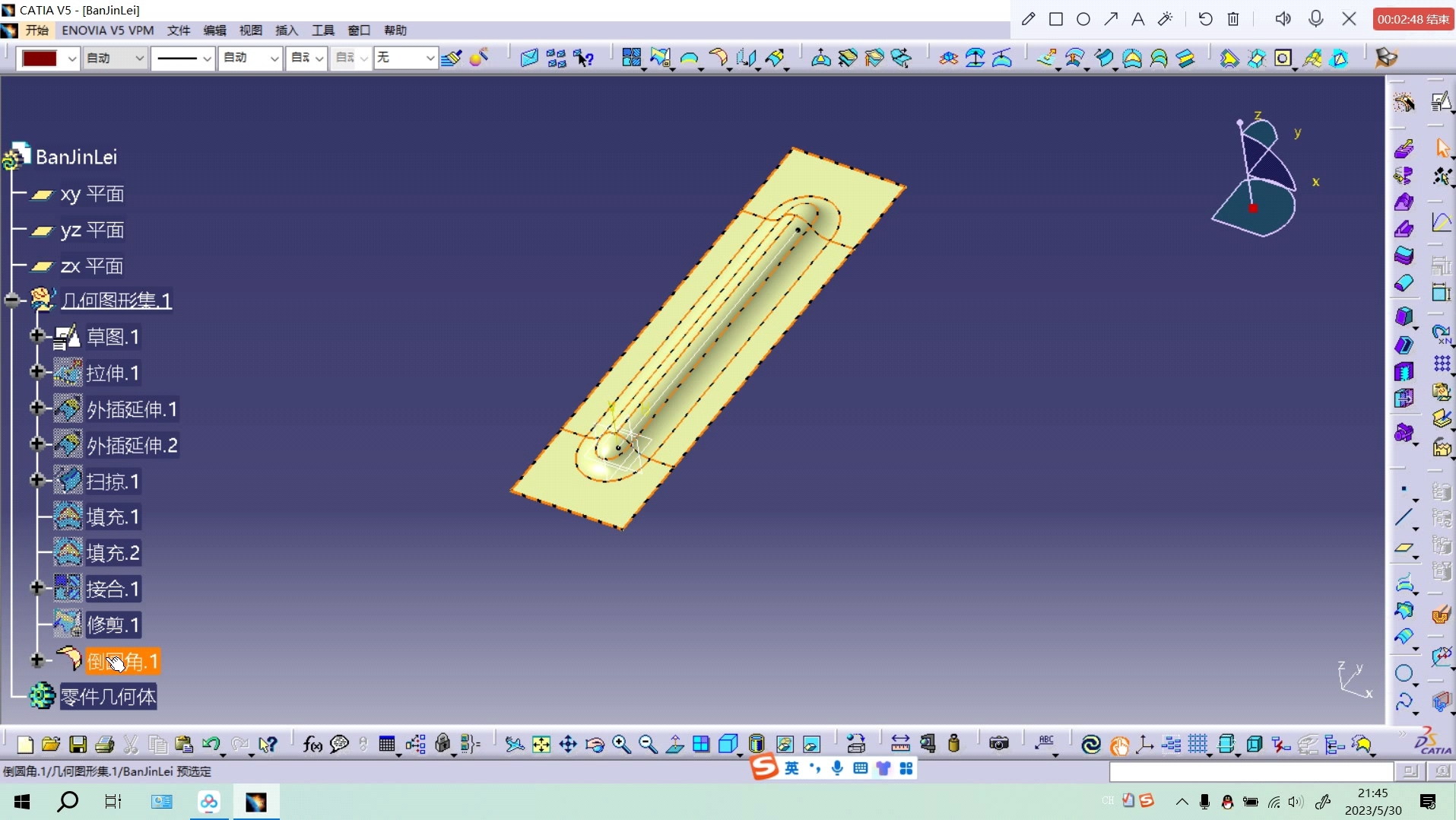The width and height of the screenshot is (1456, 820).
Task: Select the Rotate view tool
Action: [595, 745]
